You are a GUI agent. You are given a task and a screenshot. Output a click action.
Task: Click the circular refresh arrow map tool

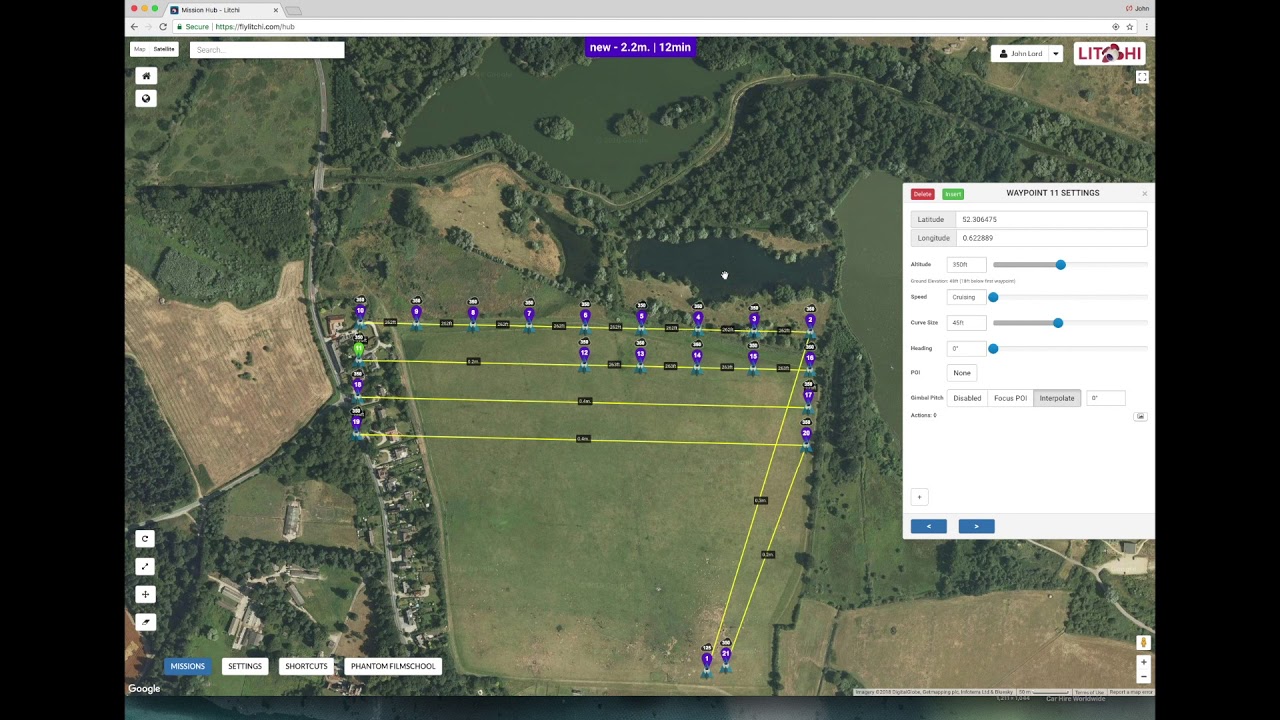tap(145, 539)
